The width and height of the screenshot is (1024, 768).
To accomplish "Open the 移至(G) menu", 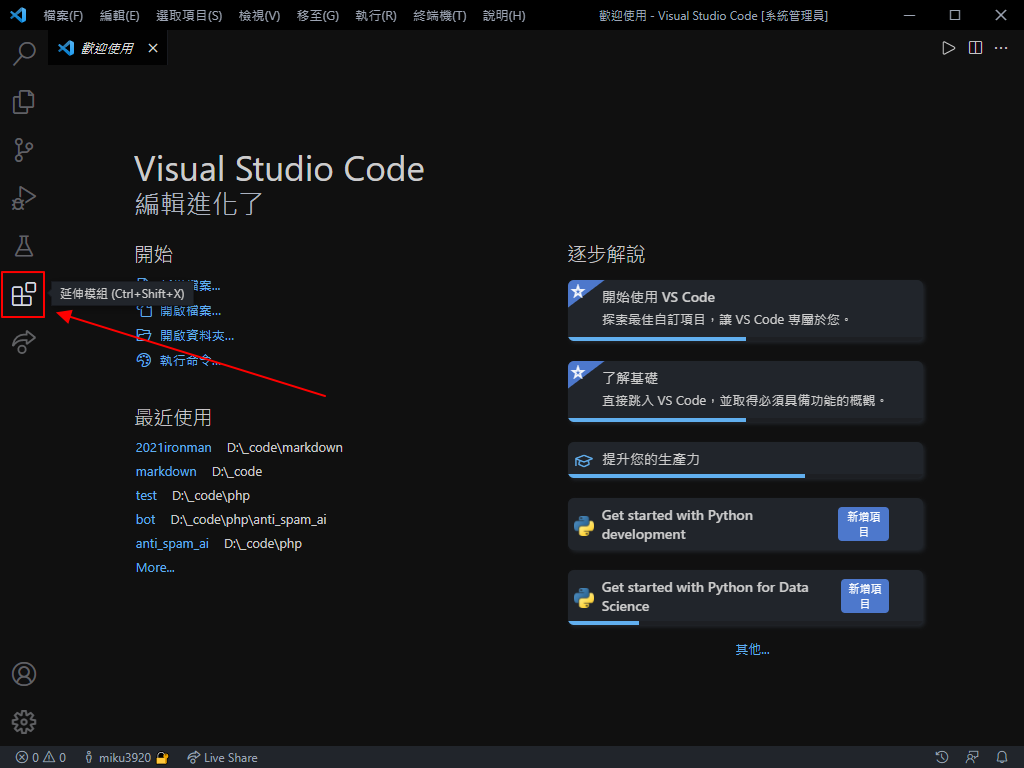I will [317, 16].
